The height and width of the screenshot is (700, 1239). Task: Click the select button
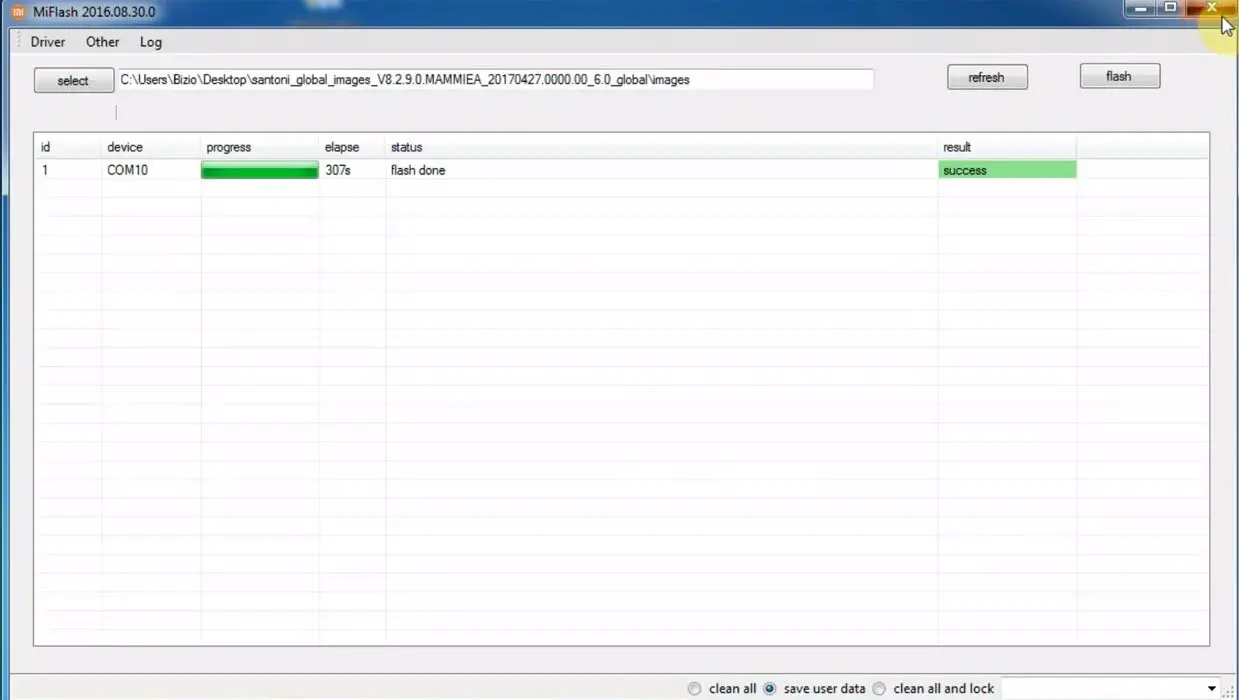click(x=73, y=81)
